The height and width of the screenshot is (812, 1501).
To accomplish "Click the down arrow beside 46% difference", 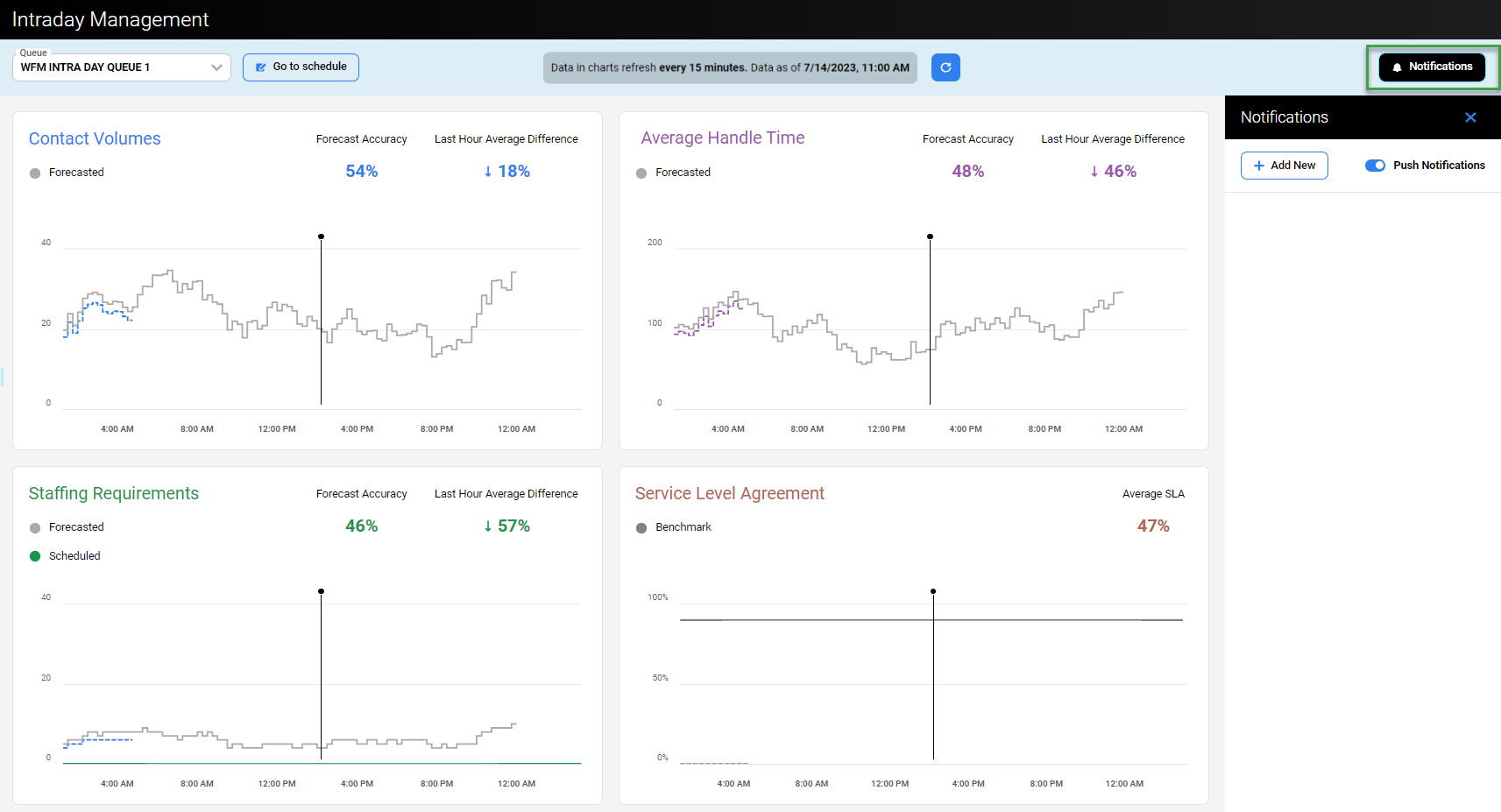I will [1094, 172].
